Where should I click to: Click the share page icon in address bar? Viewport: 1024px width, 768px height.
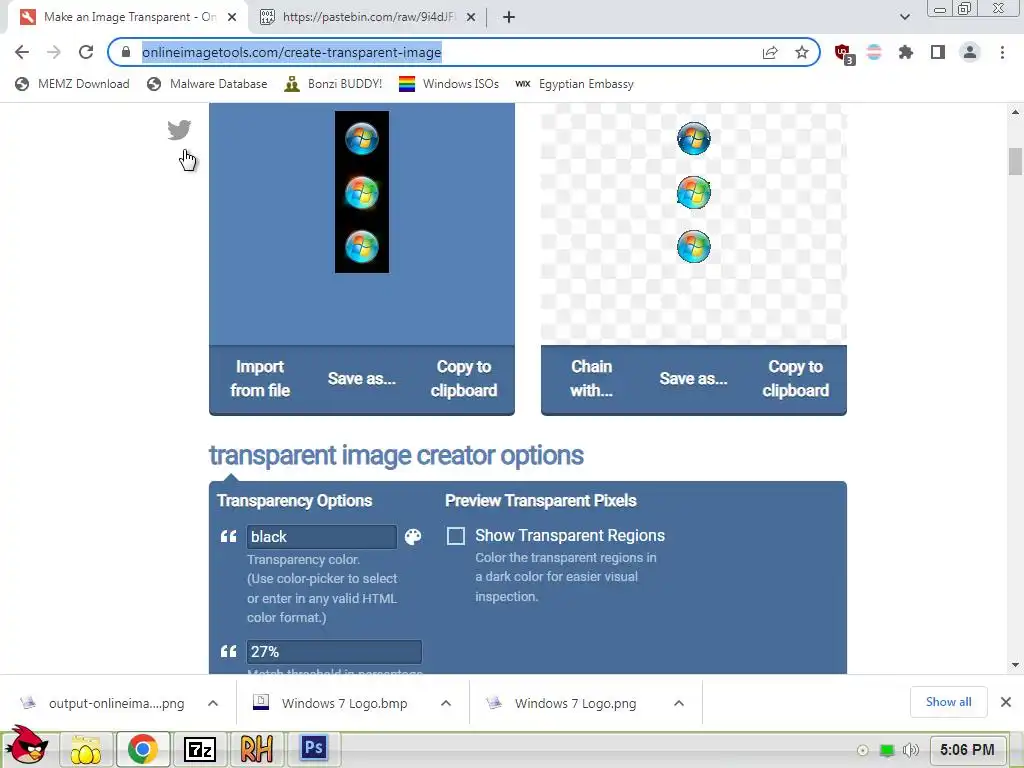click(770, 52)
